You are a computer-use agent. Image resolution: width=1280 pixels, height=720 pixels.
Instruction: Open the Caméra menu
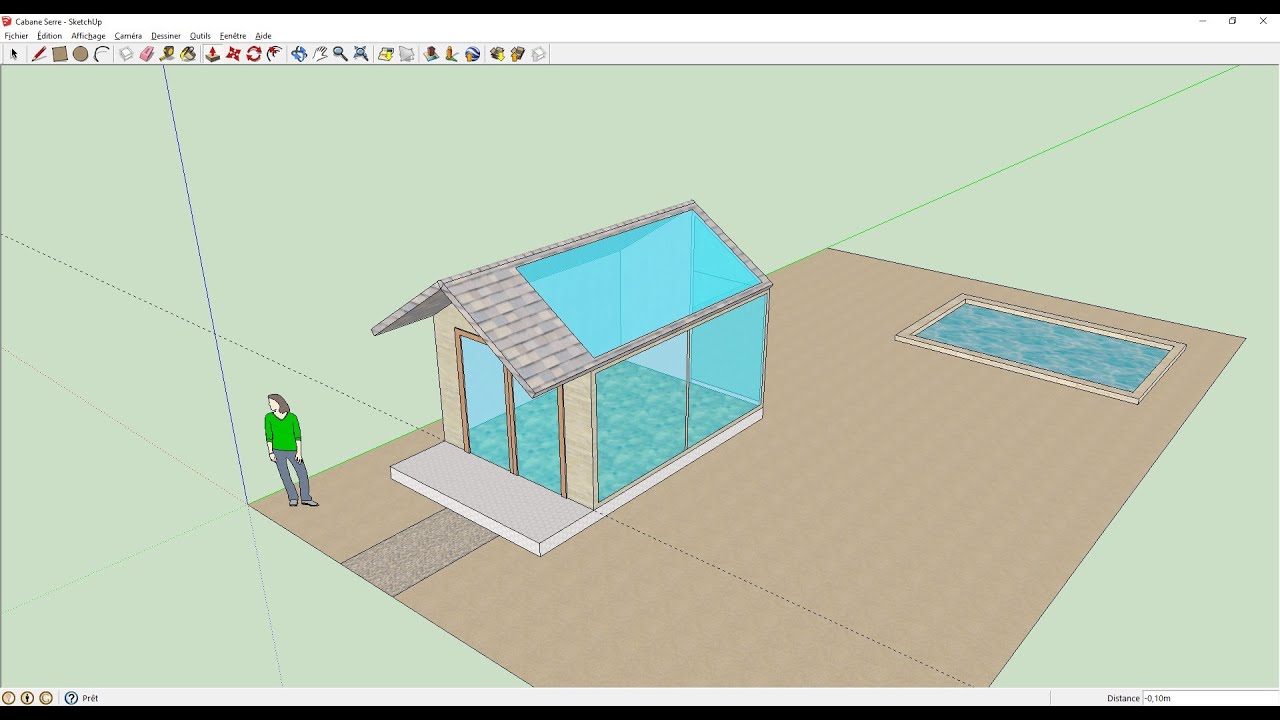[x=128, y=36]
